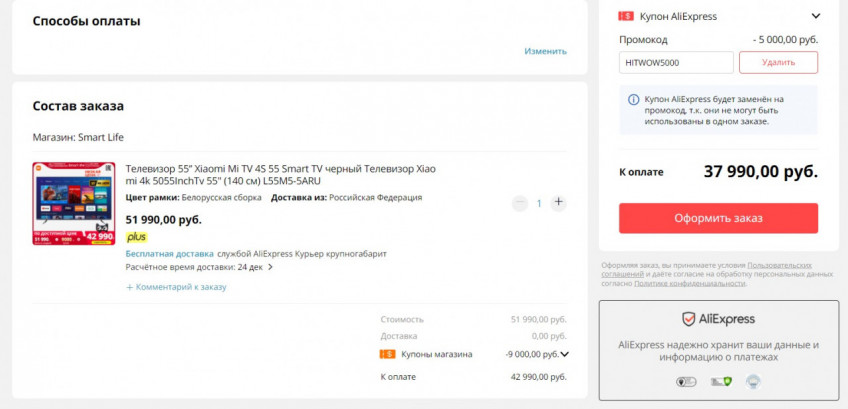Click the middle green shield payment security icon
Viewport: 848px width, 409px height.
click(x=718, y=381)
